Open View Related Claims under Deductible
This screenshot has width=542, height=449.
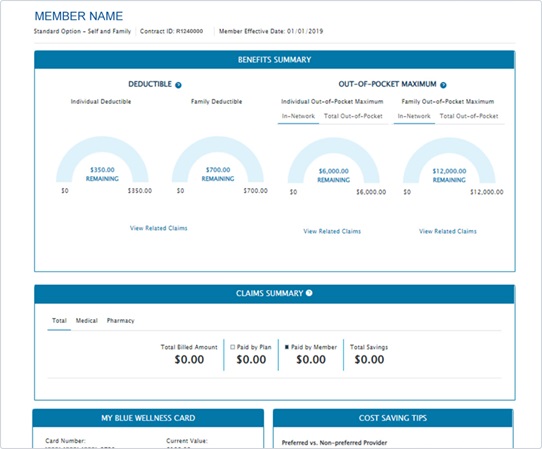click(159, 228)
